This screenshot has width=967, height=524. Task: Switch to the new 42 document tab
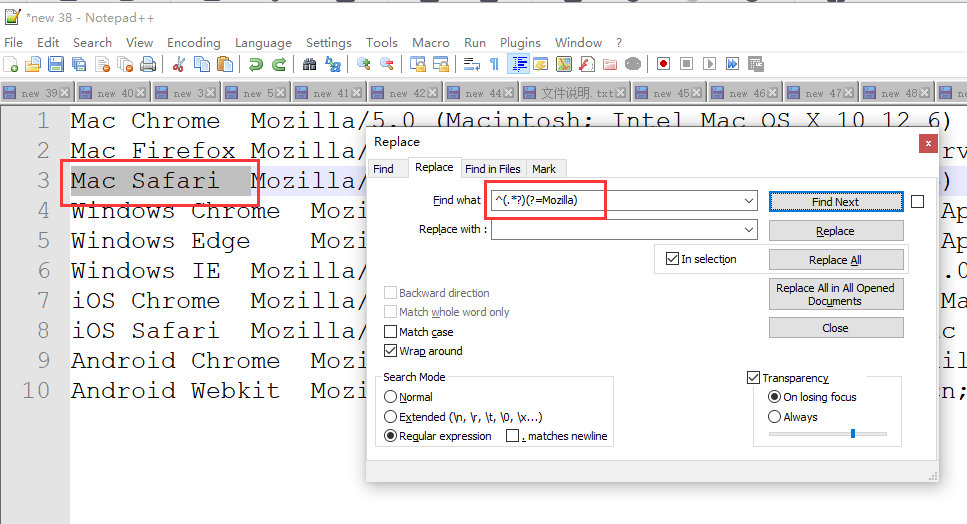[x=406, y=93]
